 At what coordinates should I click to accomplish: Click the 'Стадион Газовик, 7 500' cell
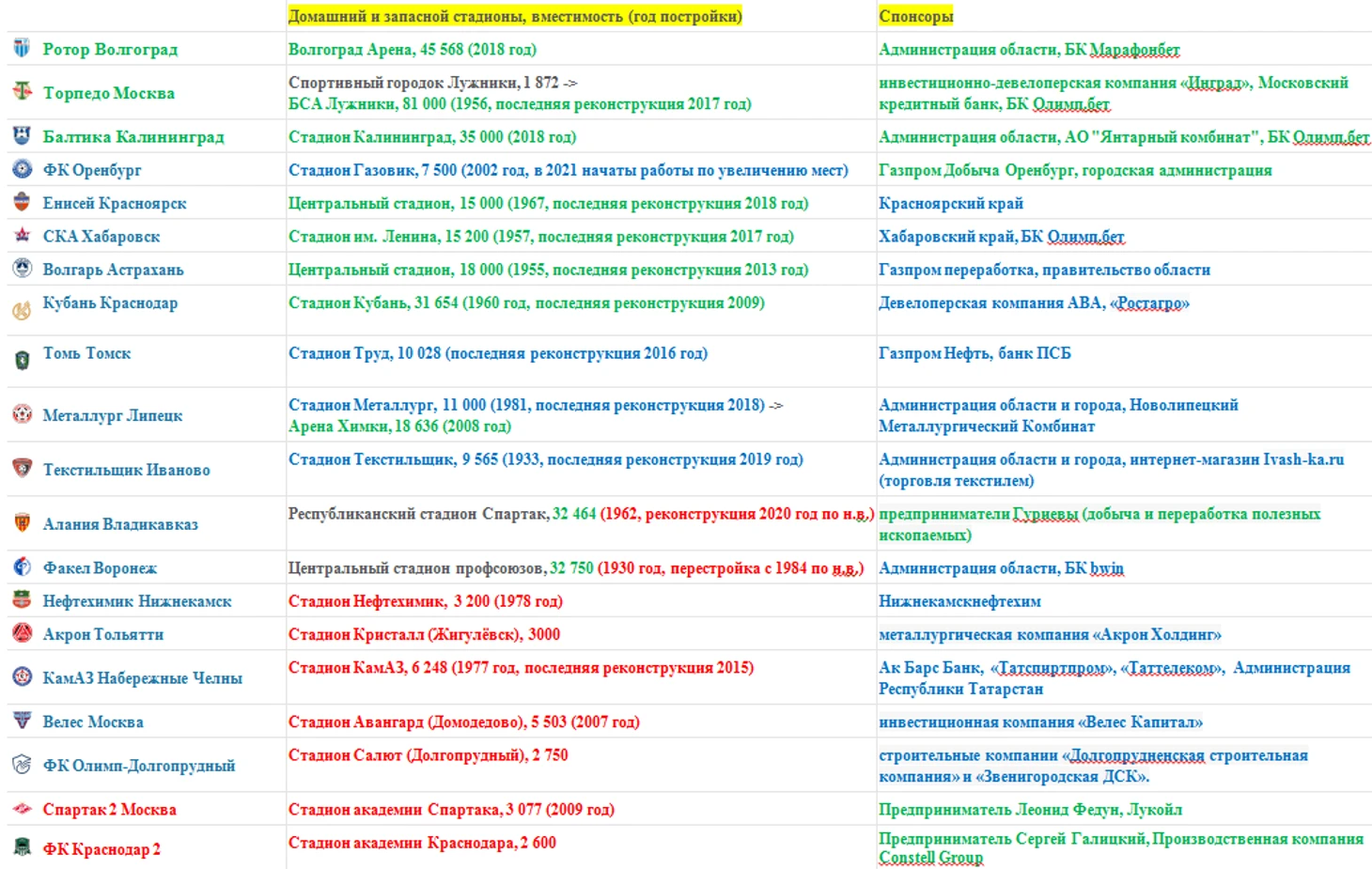(x=569, y=170)
